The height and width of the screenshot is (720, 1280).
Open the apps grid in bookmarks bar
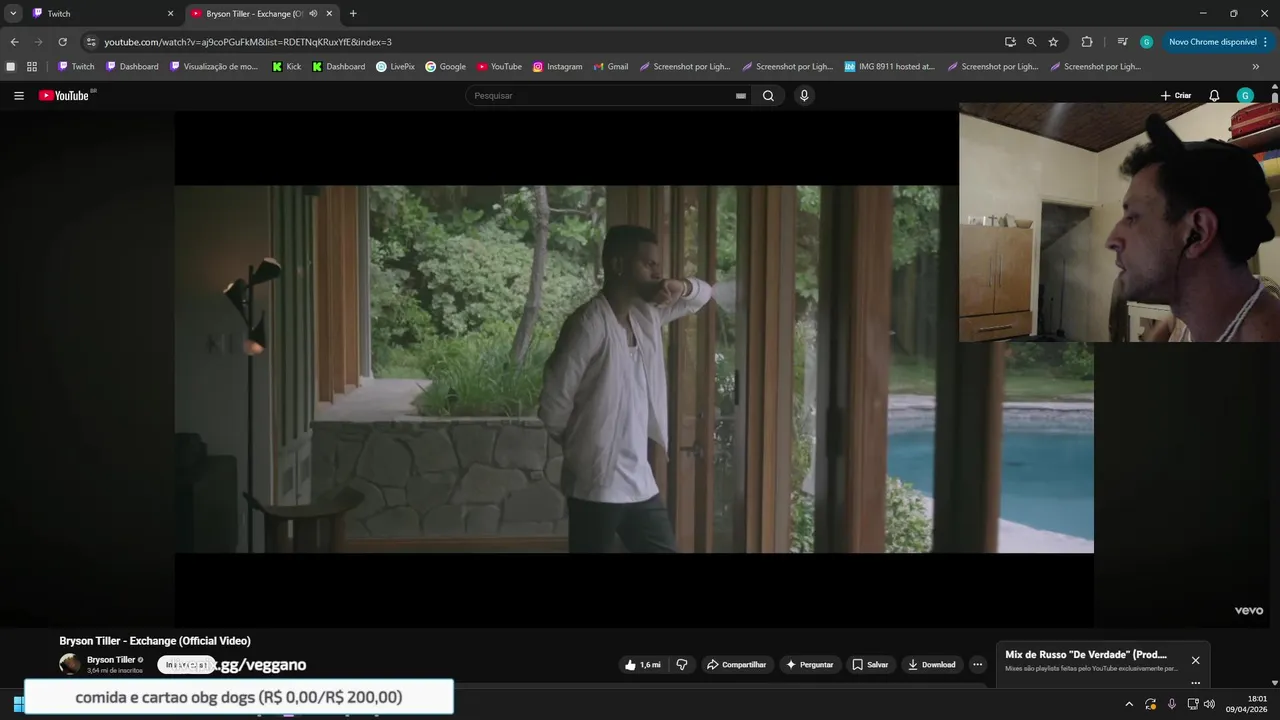point(32,67)
